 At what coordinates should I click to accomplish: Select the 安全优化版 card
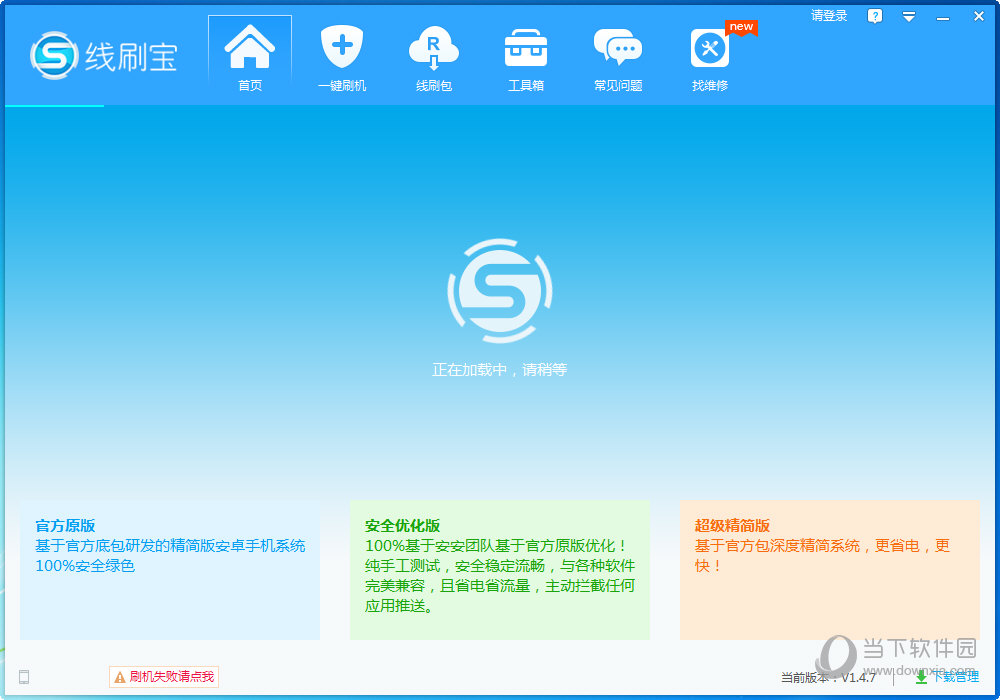point(499,570)
